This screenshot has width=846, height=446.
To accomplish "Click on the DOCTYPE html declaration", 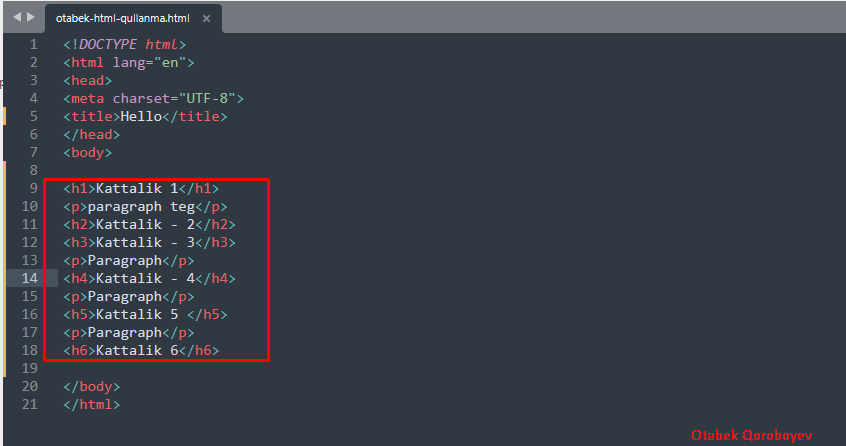I will 125,44.
